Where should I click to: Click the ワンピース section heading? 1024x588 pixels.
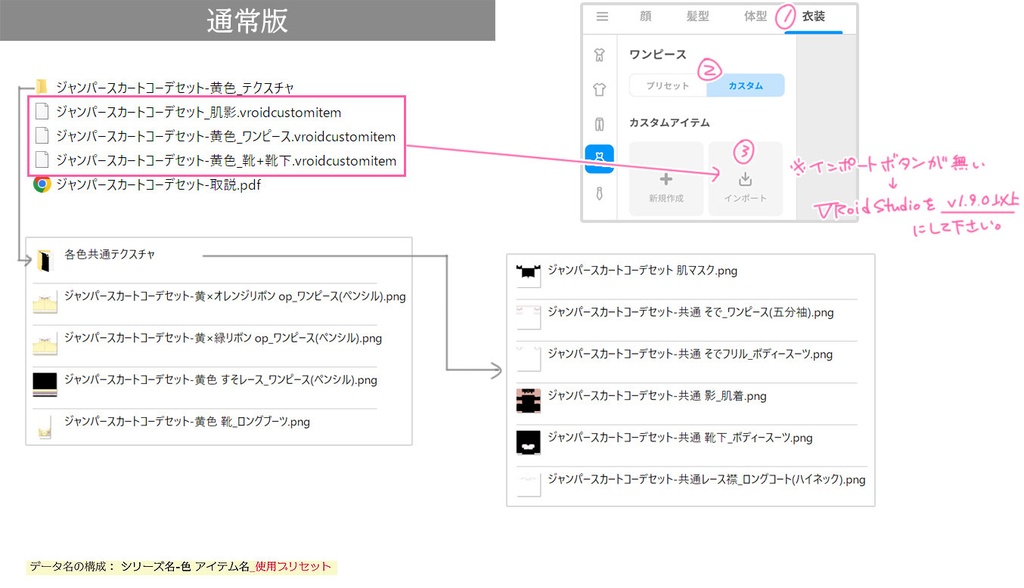coord(658,54)
